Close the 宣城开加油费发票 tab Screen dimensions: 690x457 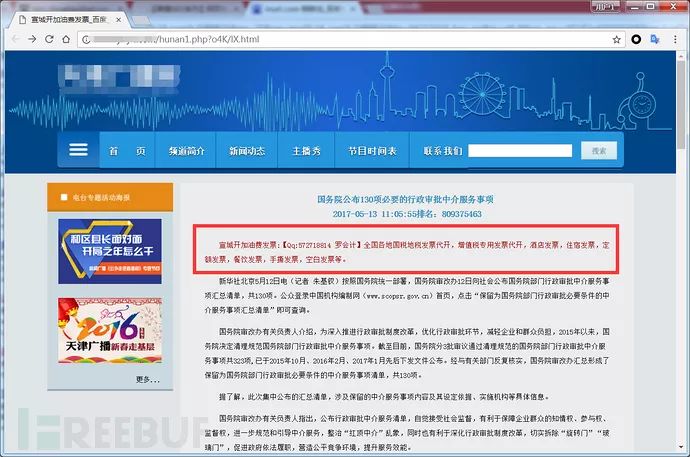click(118, 20)
